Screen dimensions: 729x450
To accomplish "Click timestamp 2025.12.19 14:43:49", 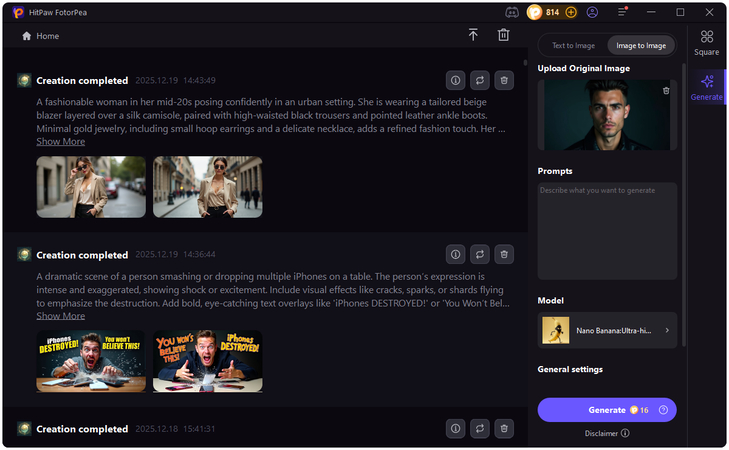I will tap(175, 80).
